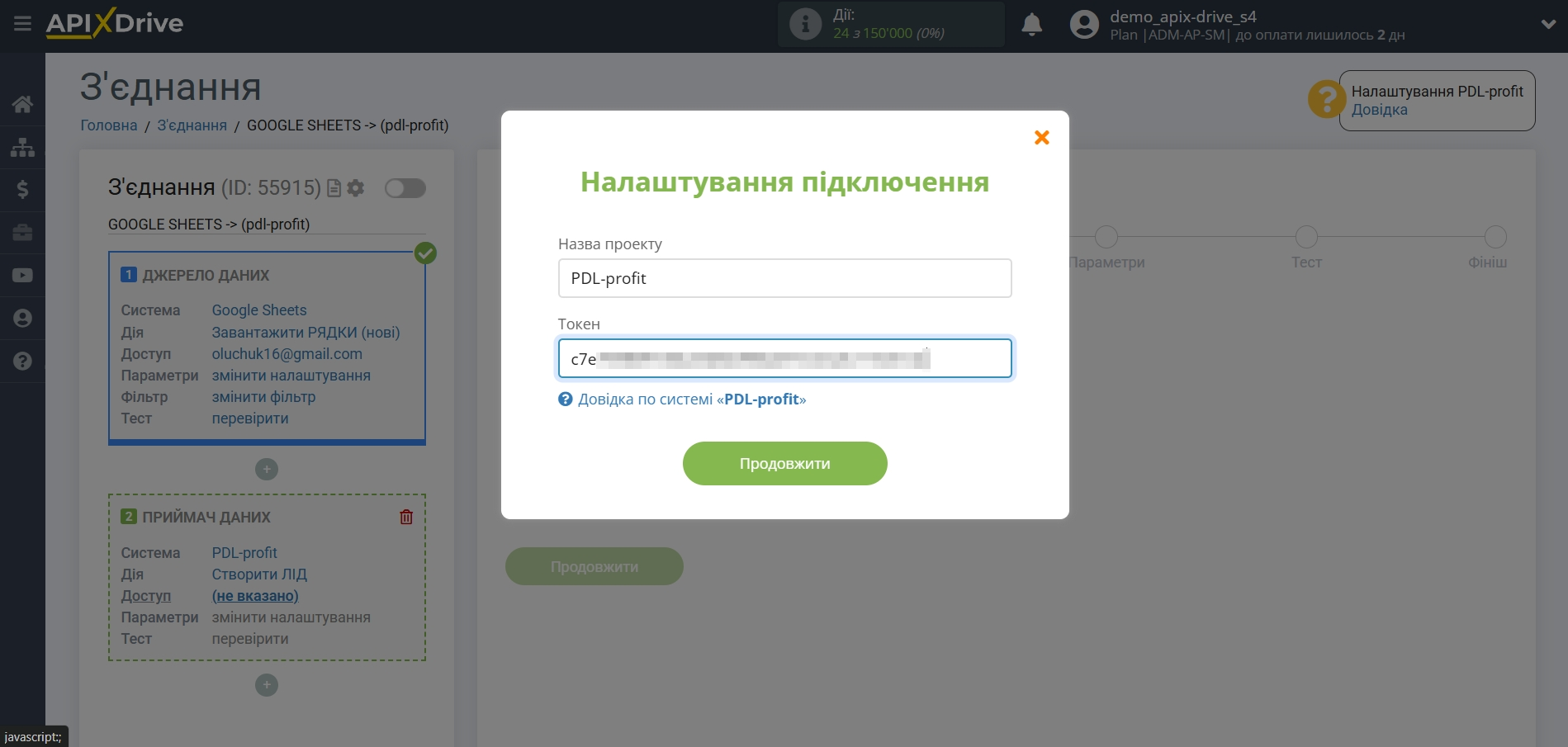The height and width of the screenshot is (747, 1568).
Task: Expand the account dropdown arrow
Action: coord(1548,25)
